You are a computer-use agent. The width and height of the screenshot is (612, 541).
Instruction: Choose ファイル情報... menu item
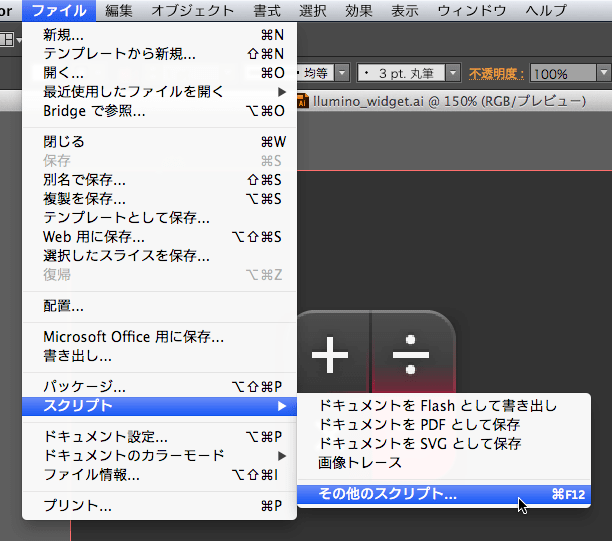(x=160, y=475)
